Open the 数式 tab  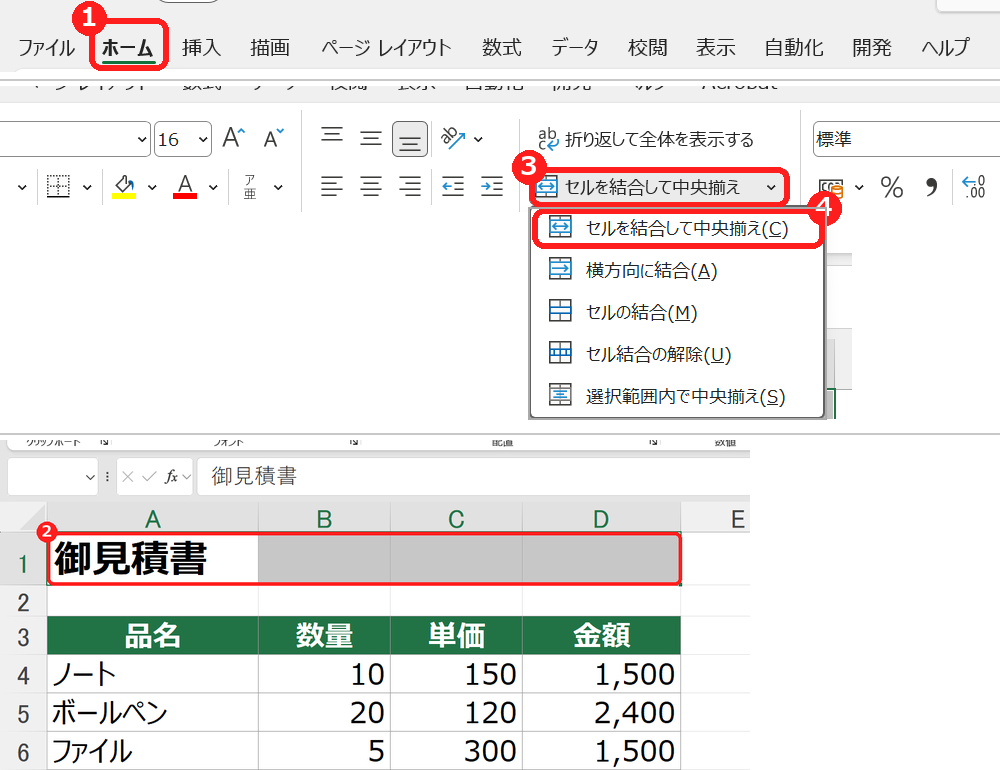(x=501, y=48)
